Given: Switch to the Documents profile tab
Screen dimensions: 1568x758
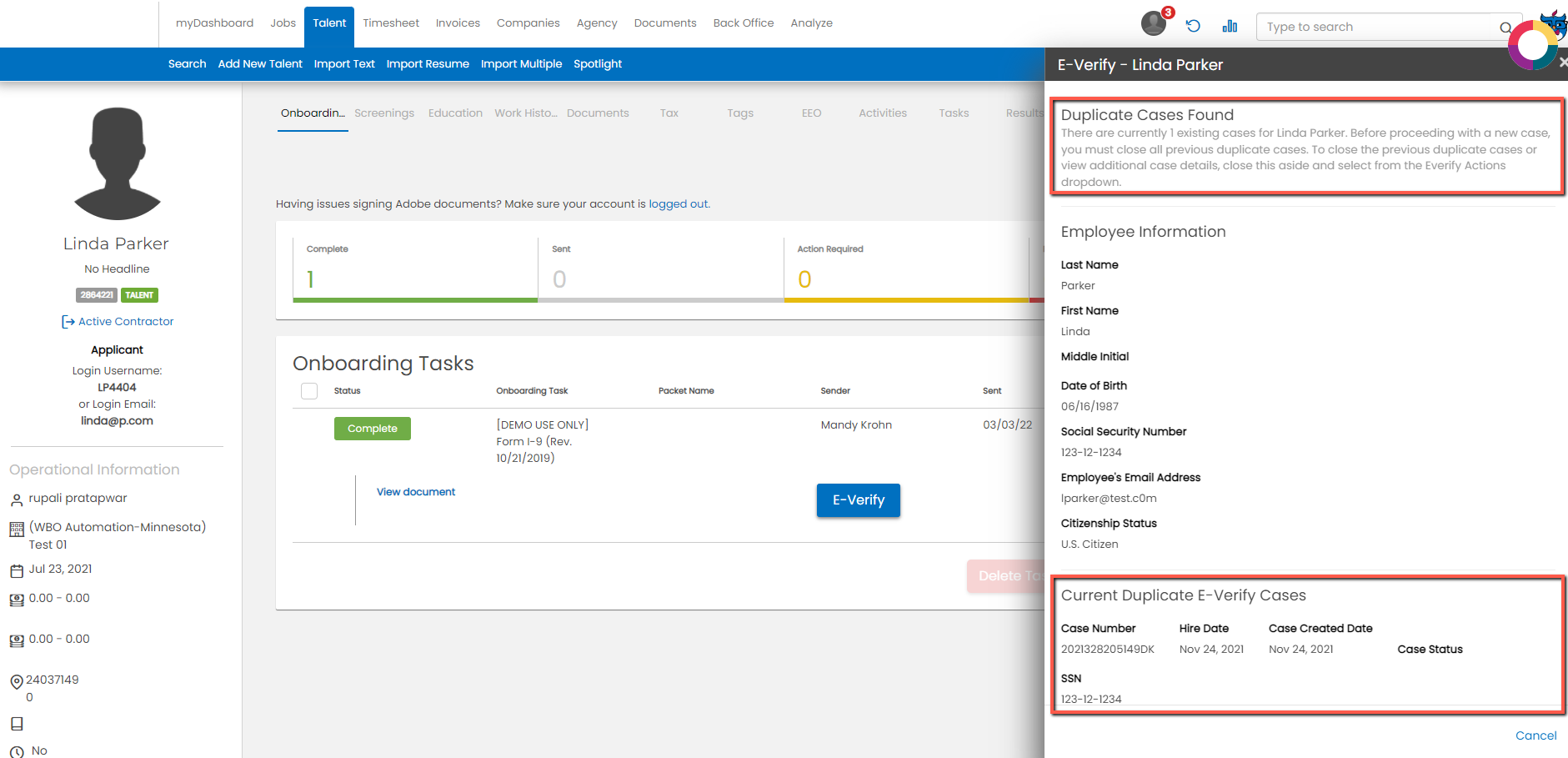Looking at the screenshot, I should pyautogui.click(x=598, y=113).
